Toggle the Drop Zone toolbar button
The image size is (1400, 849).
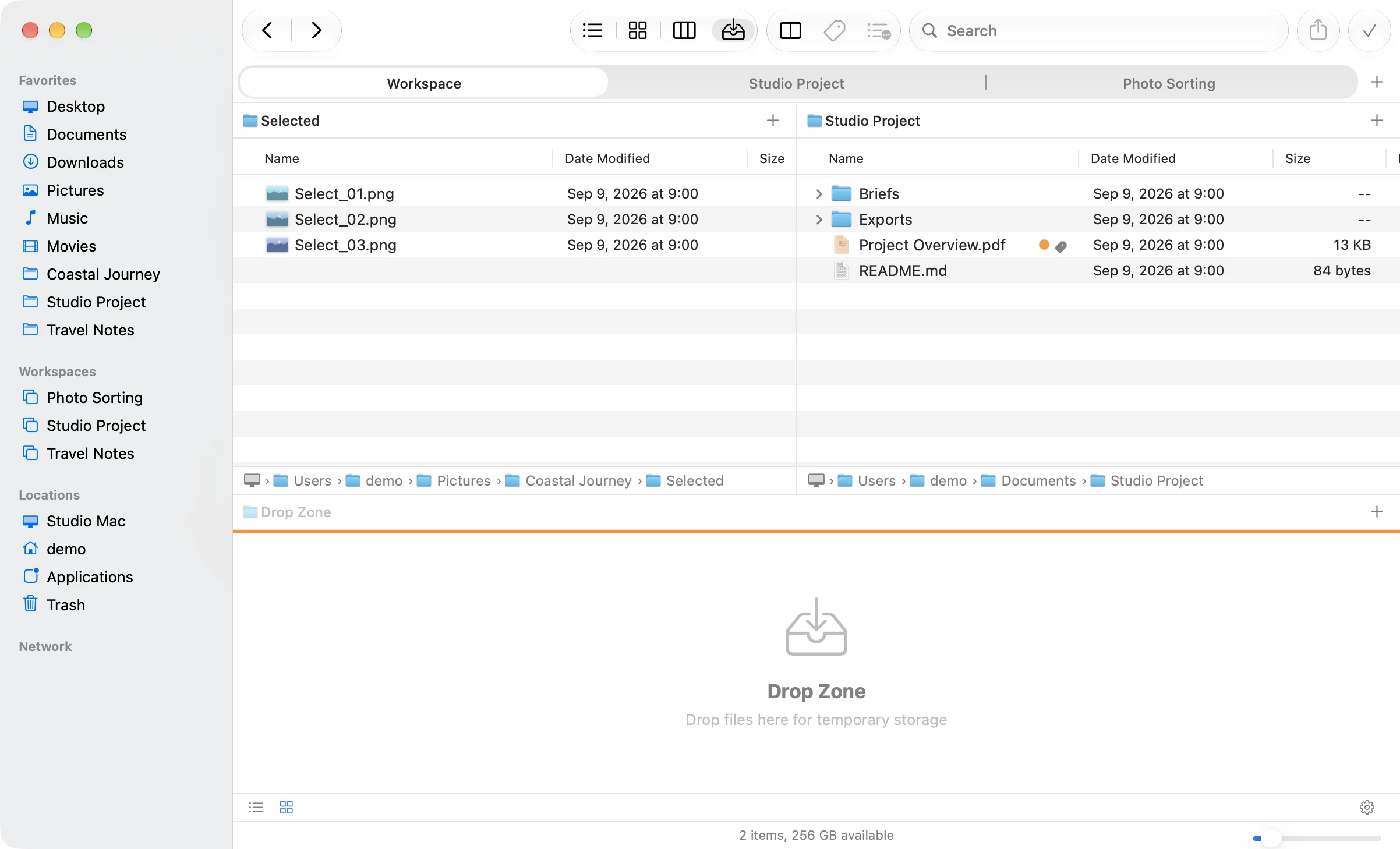733,30
